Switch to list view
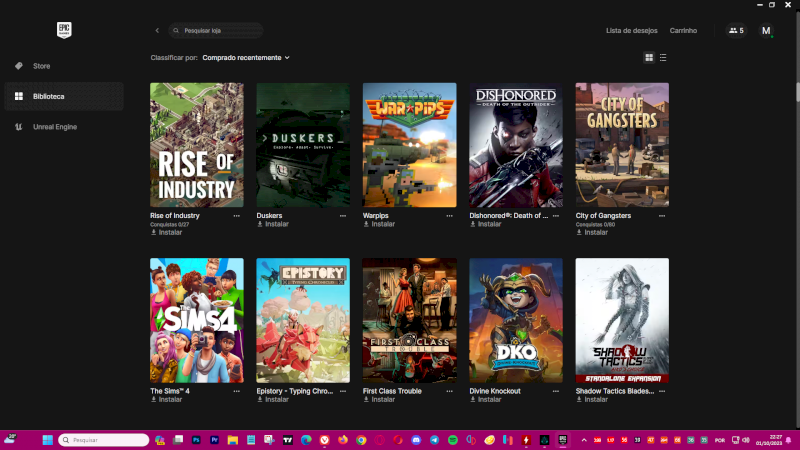Viewport: 800px width, 450px height. 663,58
